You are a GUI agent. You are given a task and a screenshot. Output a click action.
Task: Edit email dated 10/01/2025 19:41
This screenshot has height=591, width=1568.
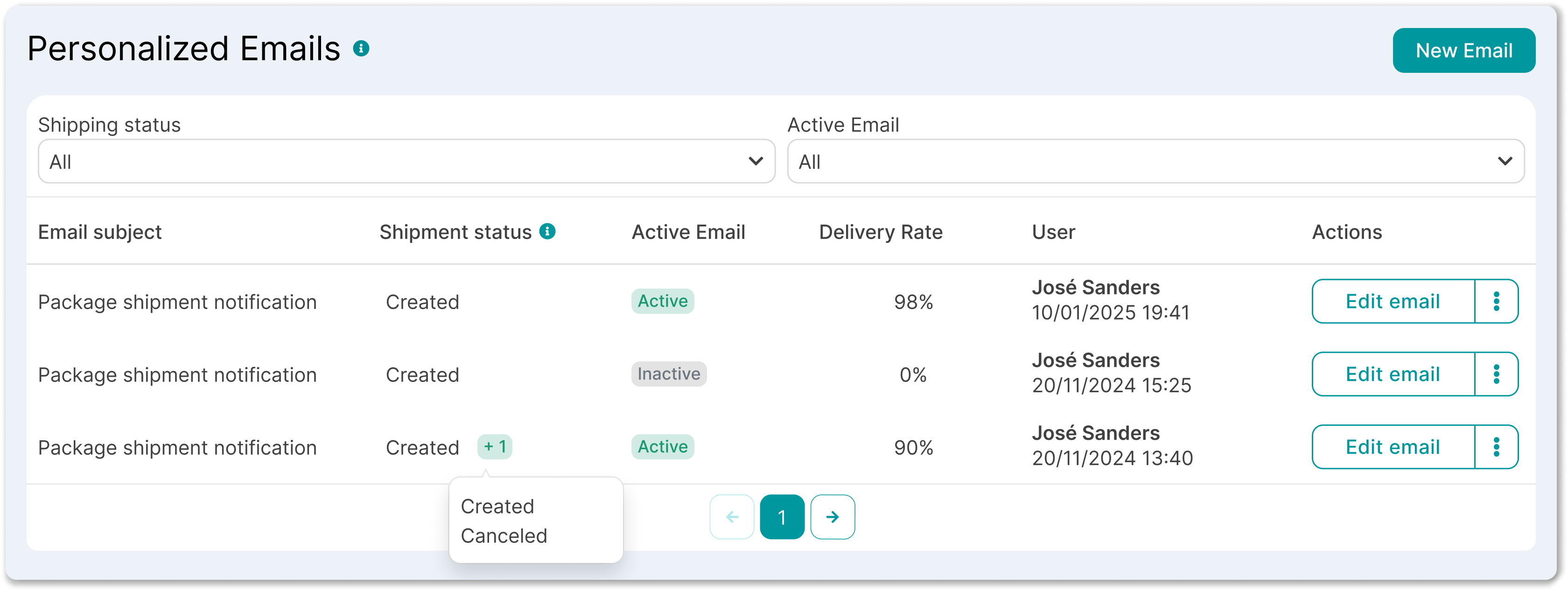(x=1393, y=301)
